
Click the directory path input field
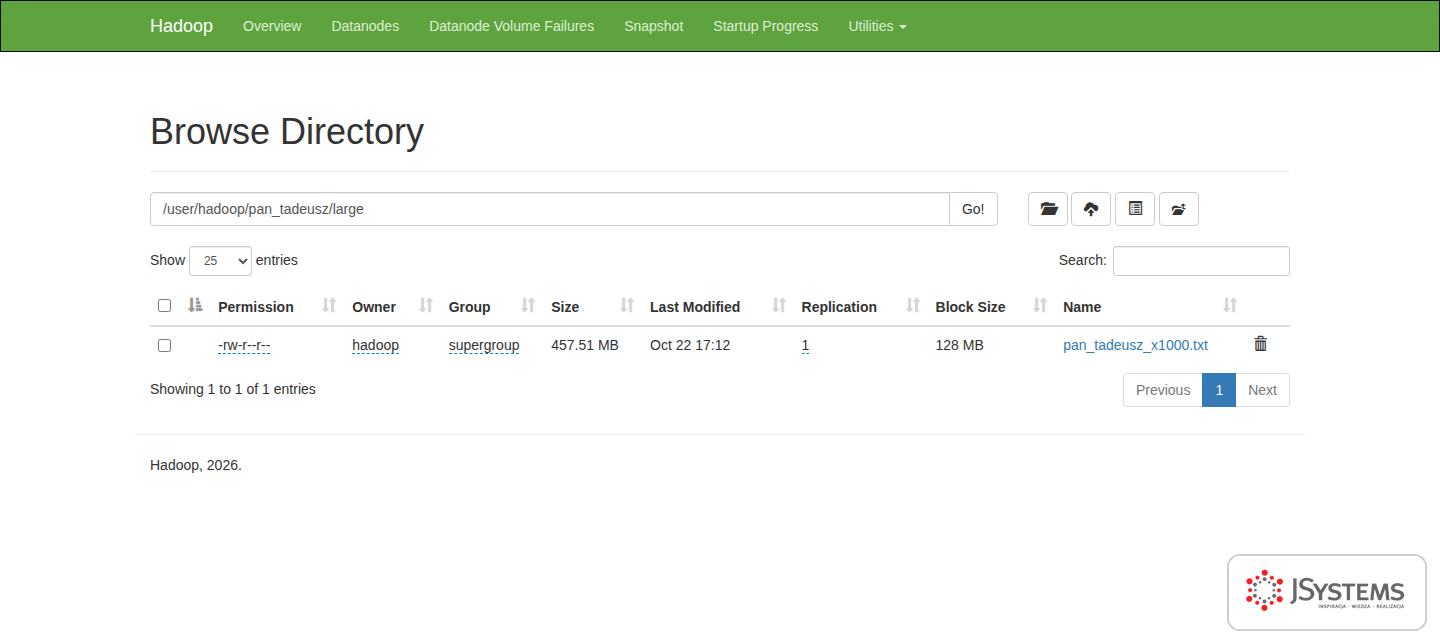click(550, 209)
